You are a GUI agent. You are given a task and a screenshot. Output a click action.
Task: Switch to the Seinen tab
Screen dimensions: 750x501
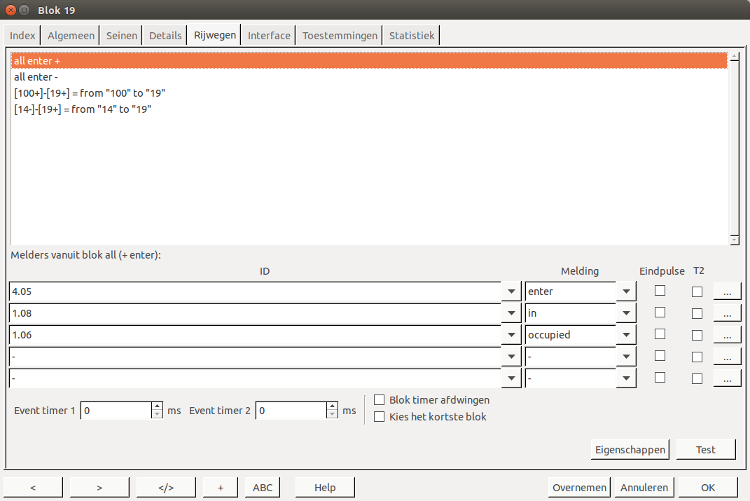coord(122,36)
